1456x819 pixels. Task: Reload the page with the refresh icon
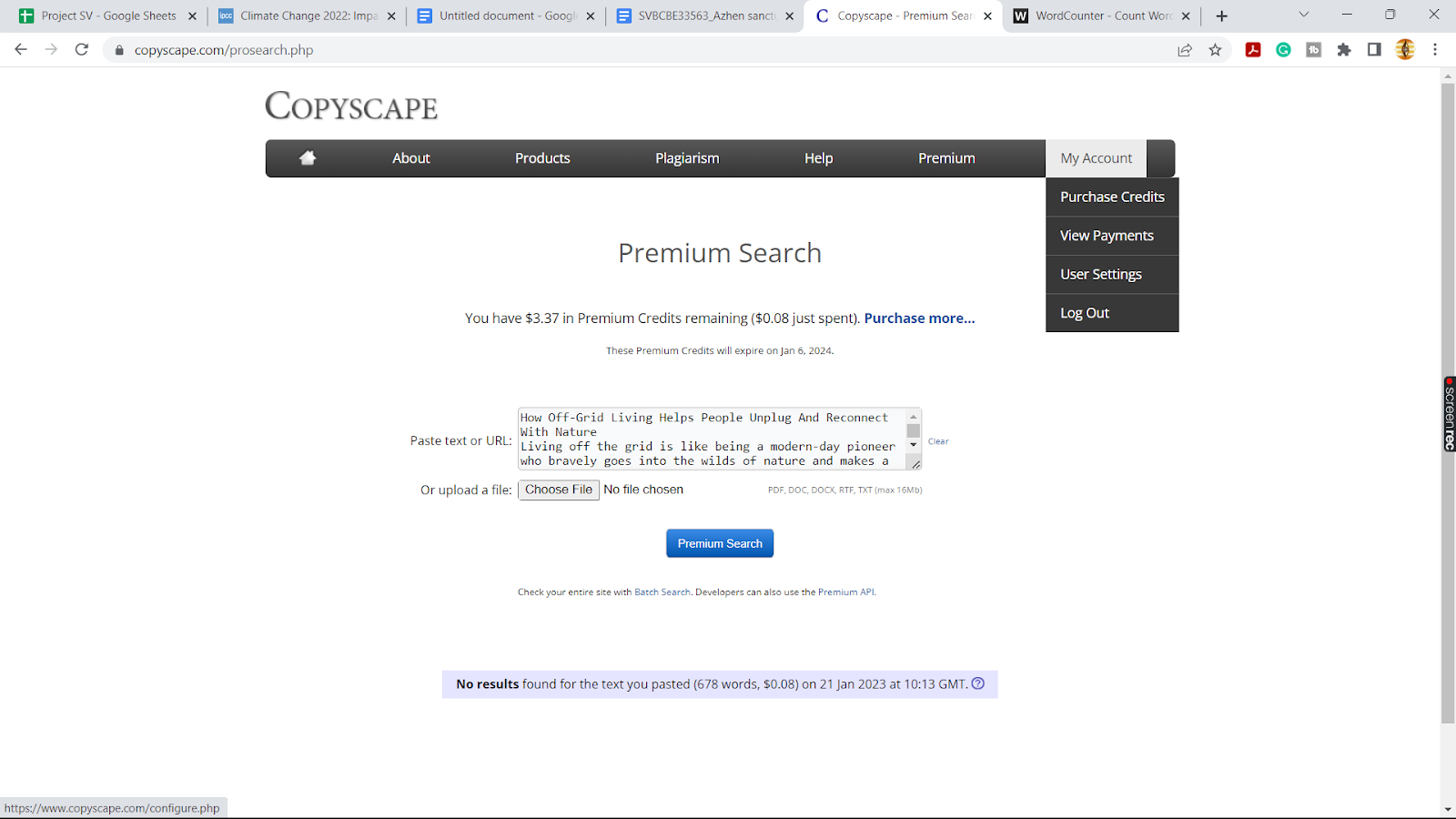(82, 50)
